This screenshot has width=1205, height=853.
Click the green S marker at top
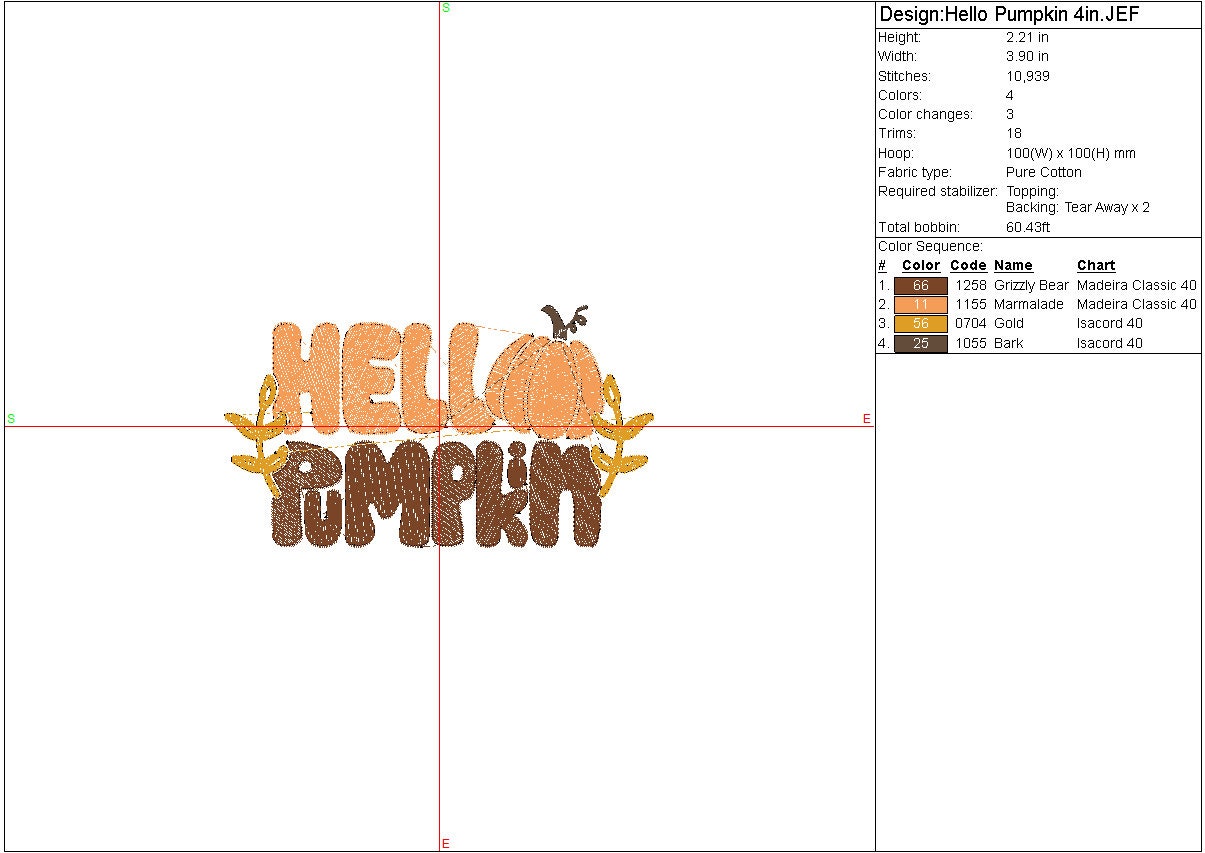pos(445,8)
